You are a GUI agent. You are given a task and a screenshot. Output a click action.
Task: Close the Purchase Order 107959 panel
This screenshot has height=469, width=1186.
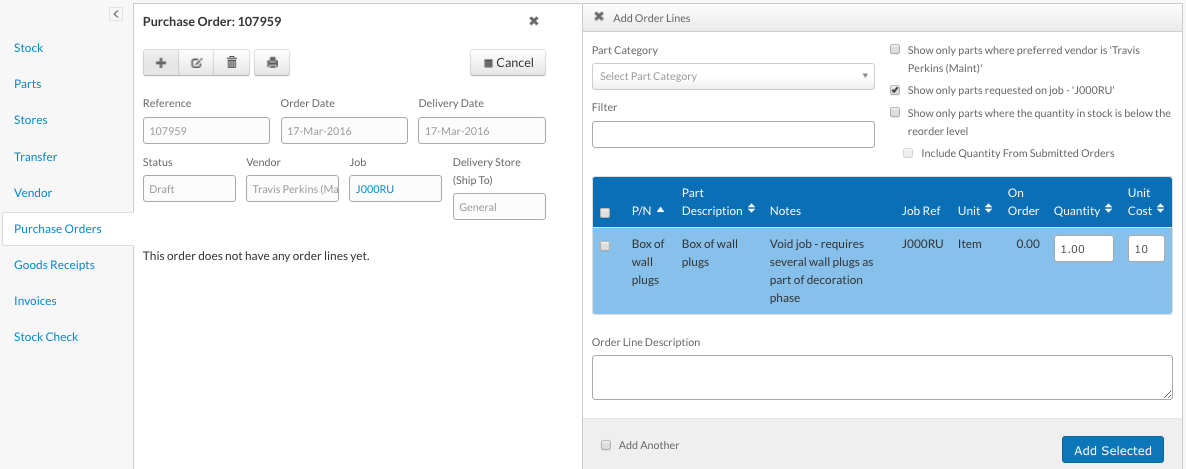coord(534,21)
